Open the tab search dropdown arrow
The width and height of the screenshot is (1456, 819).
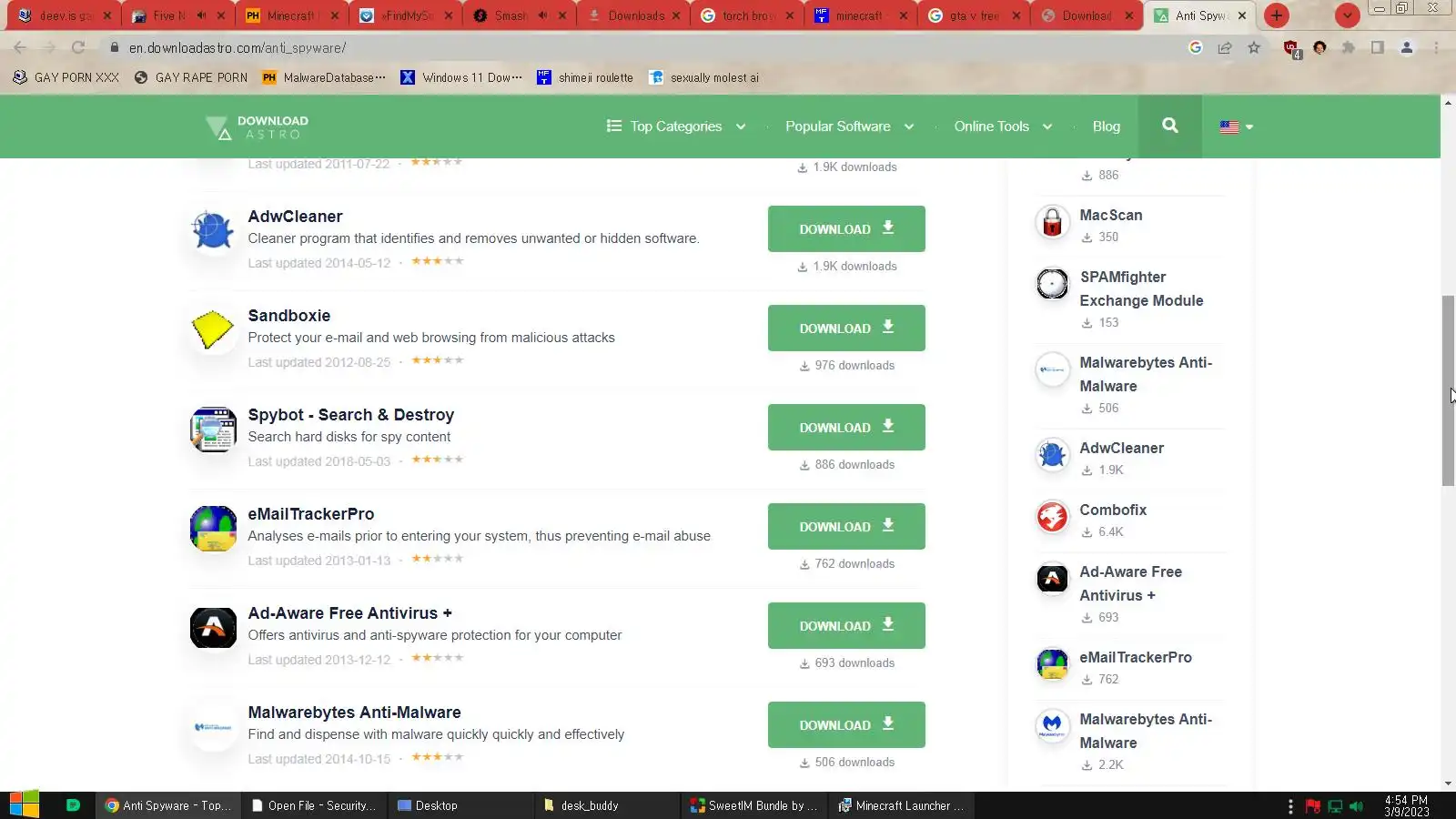click(x=1347, y=15)
